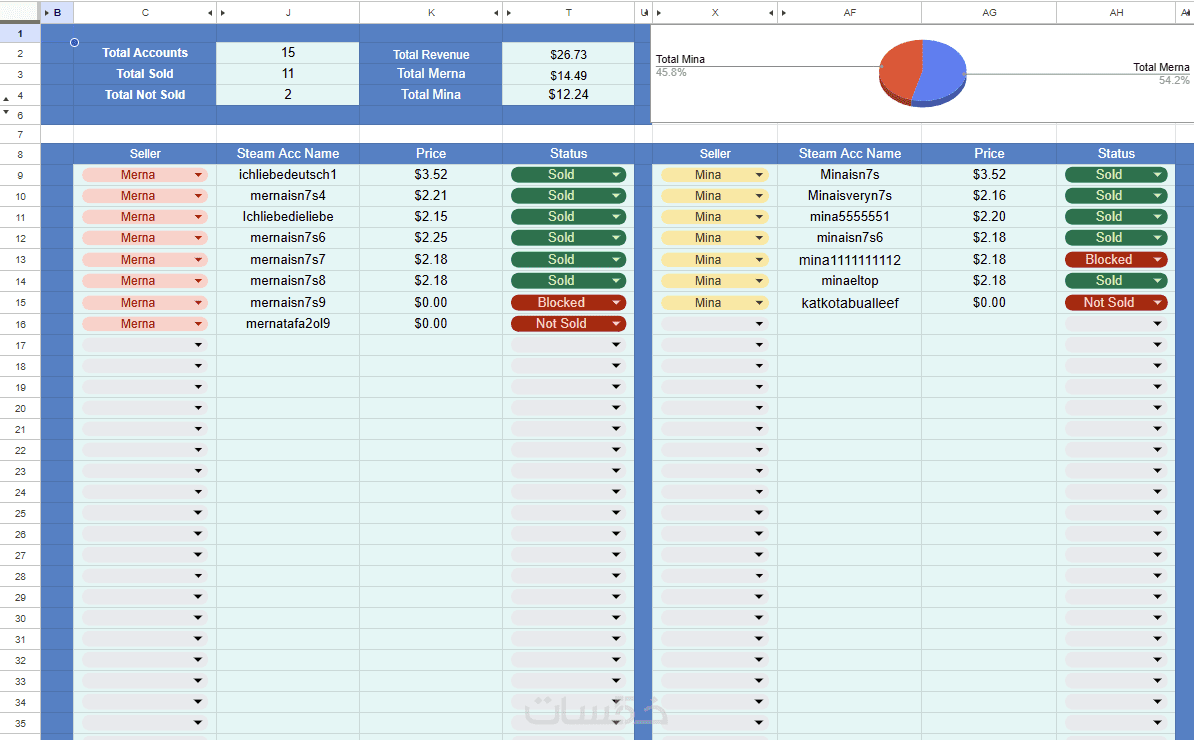
Task: Select the row 20 header
Action: [20, 409]
